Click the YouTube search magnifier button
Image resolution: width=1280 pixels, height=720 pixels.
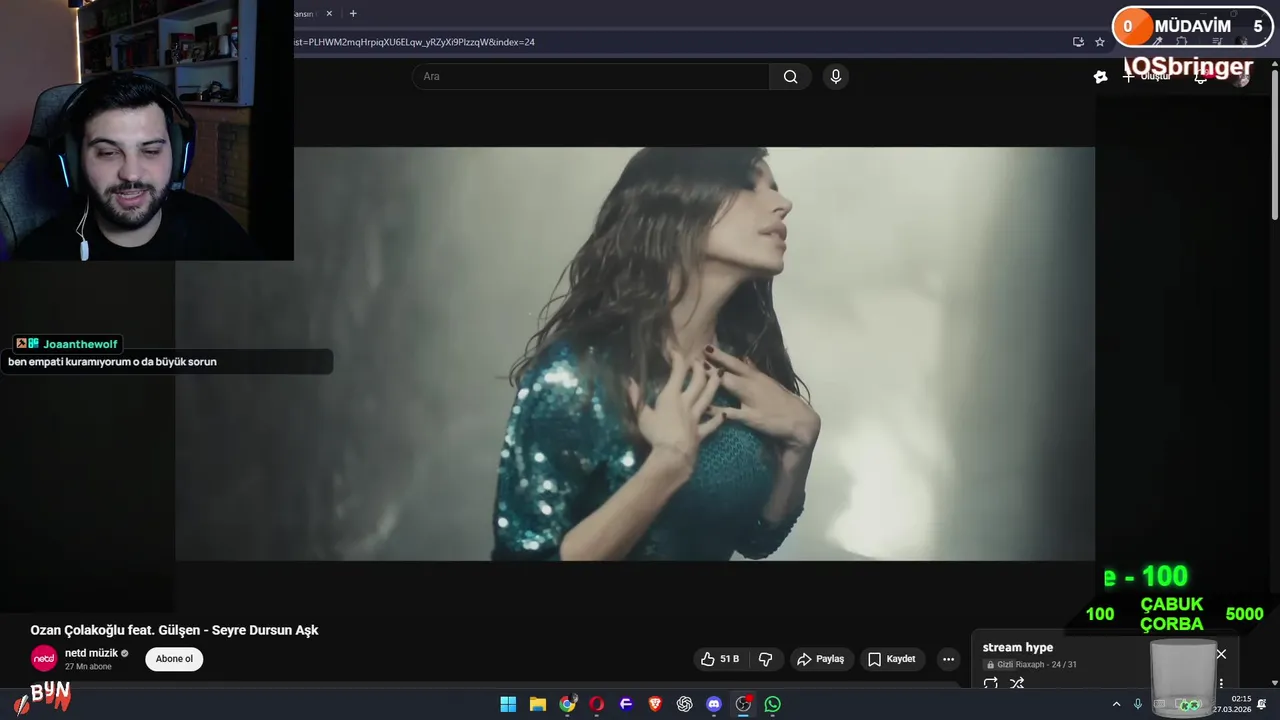point(790,77)
